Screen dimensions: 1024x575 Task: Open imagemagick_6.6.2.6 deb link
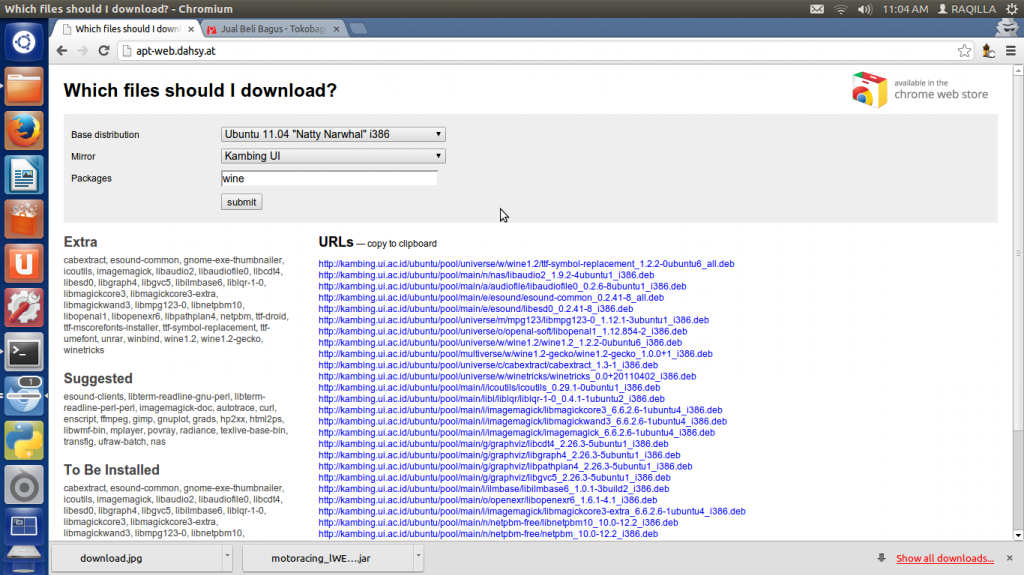coord(517,433)
